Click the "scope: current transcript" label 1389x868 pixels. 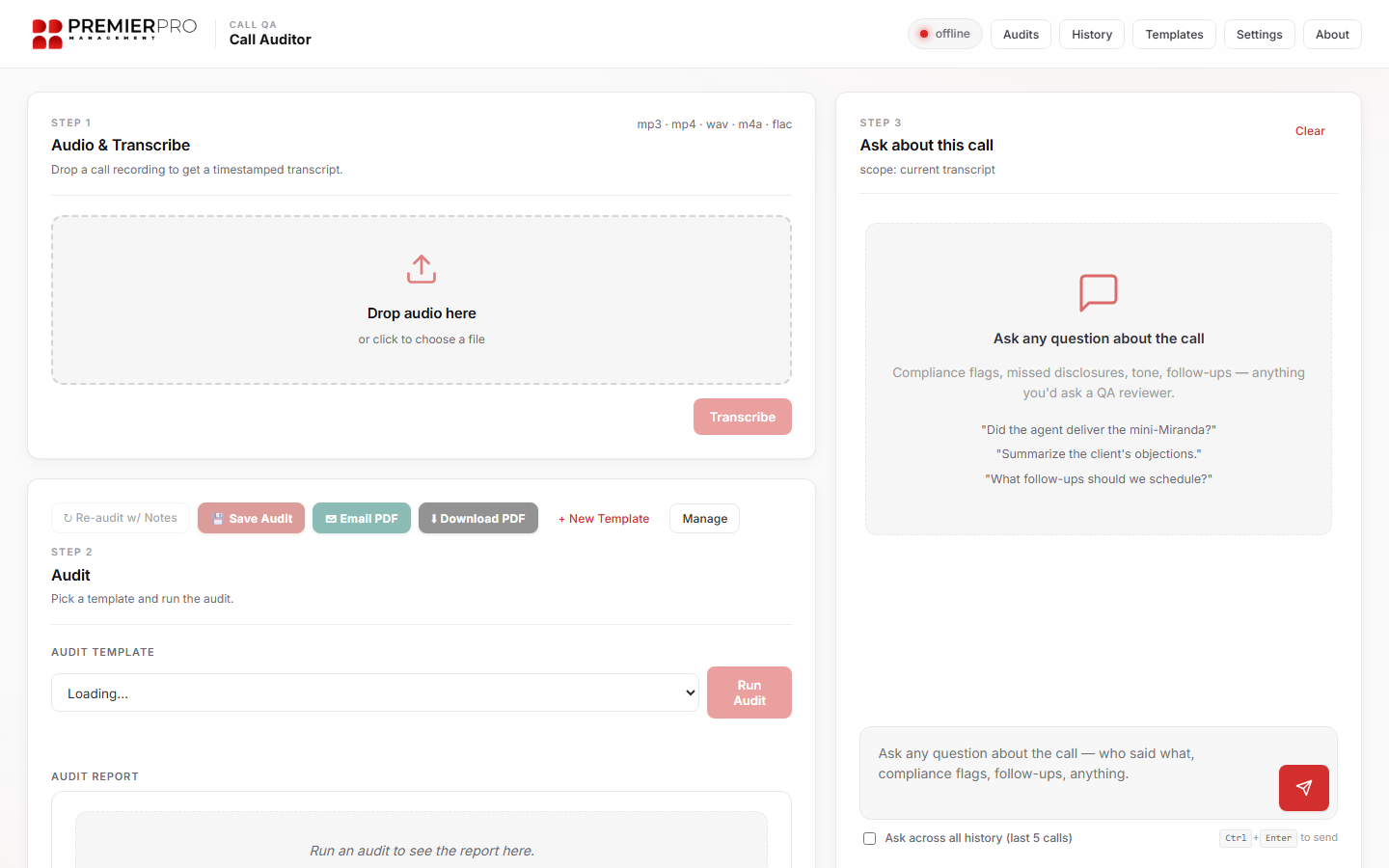coord(928,170)
